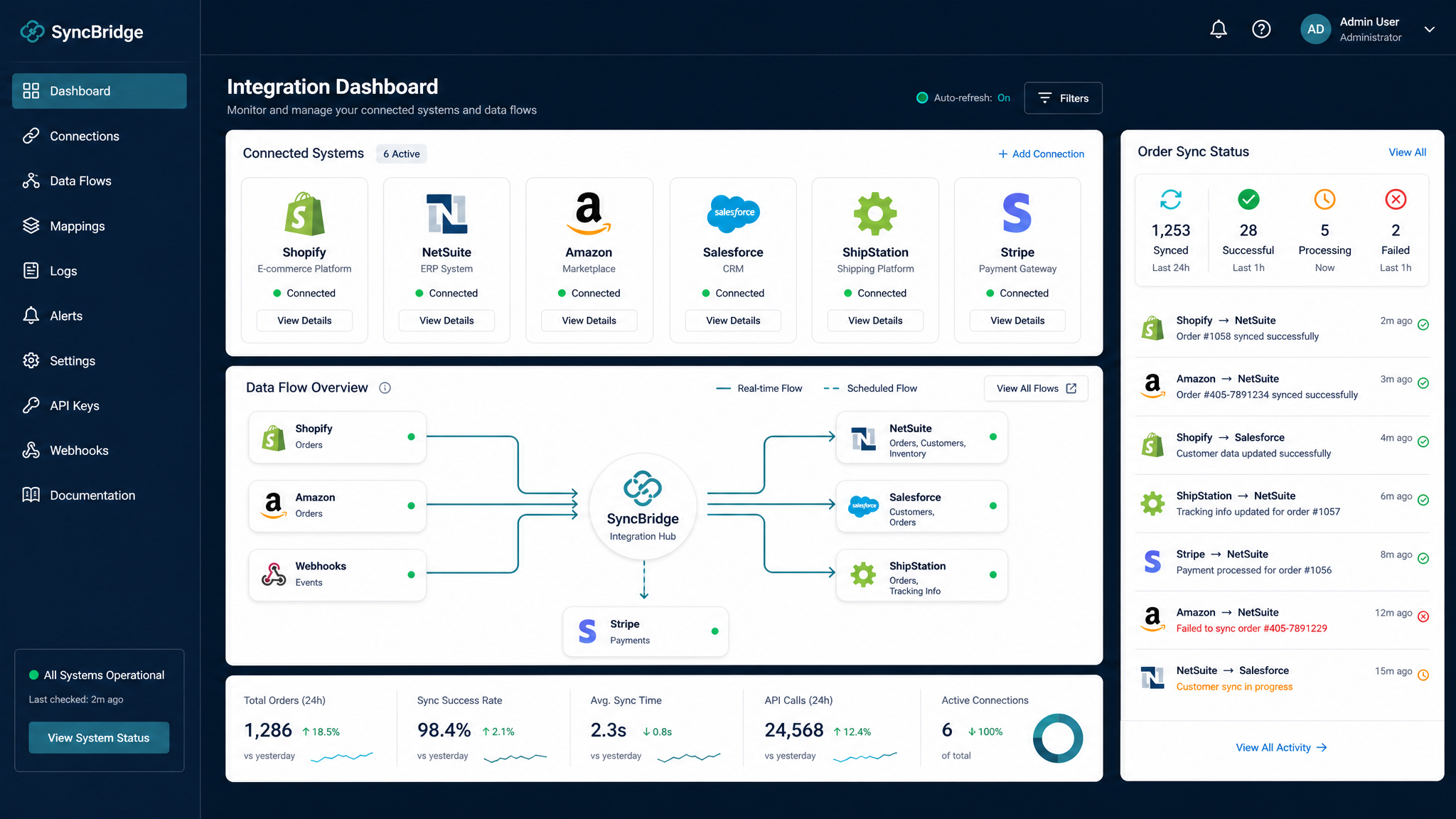View Details for Amazon

pos(589,321)
